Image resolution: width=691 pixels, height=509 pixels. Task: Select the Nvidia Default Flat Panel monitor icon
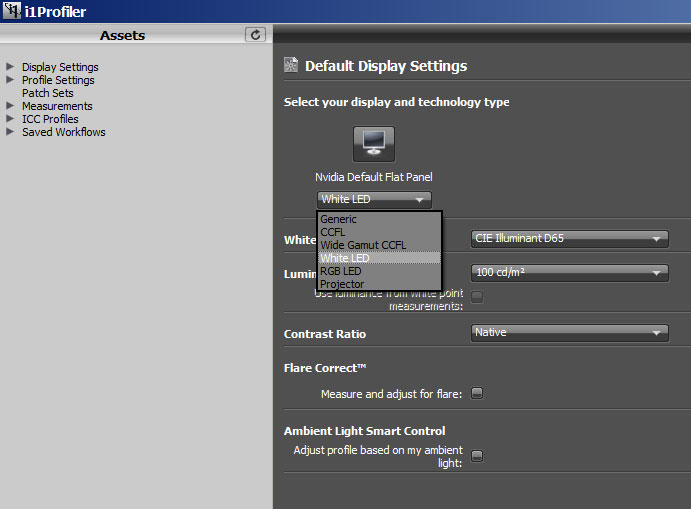[x=374, y=144]
